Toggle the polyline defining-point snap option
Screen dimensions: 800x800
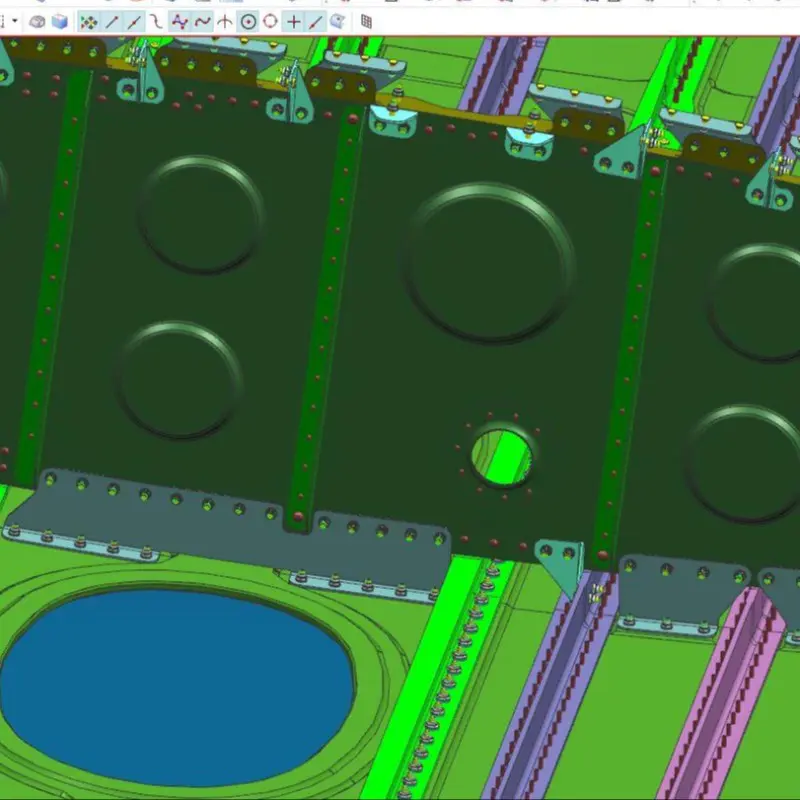click(179, 22)
